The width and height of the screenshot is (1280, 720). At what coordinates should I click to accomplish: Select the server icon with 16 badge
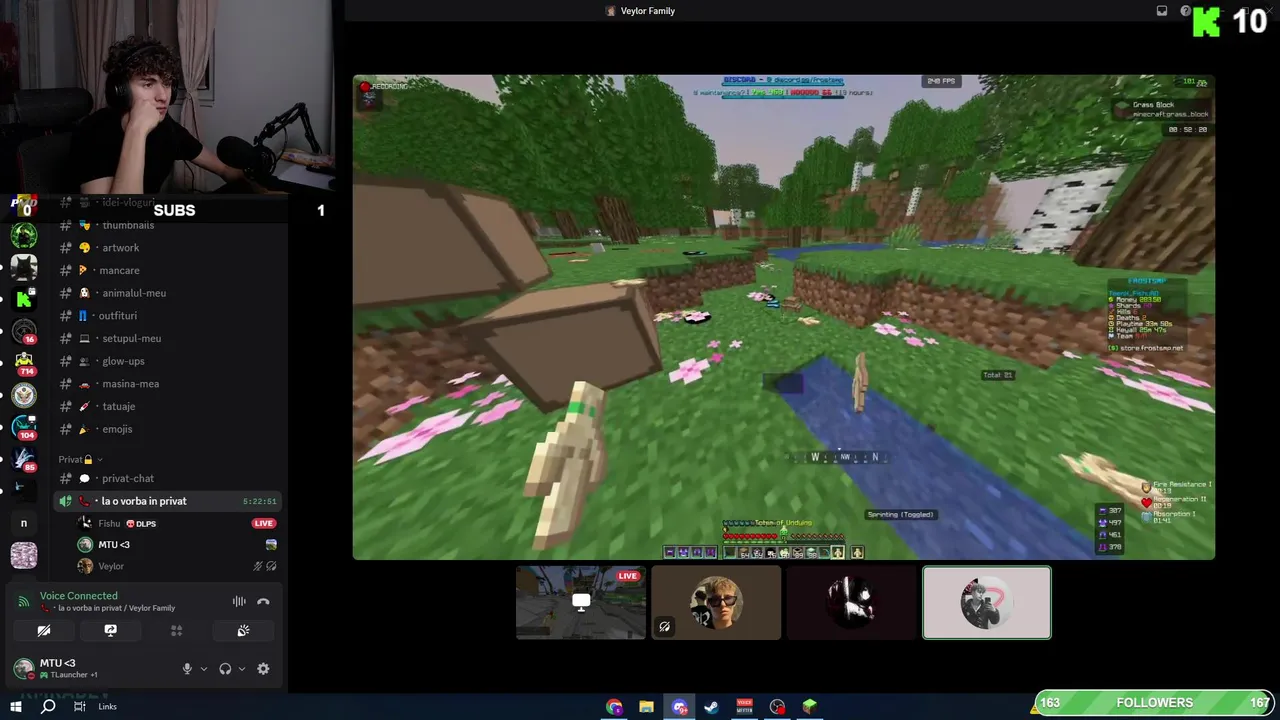tap(24, 331)
